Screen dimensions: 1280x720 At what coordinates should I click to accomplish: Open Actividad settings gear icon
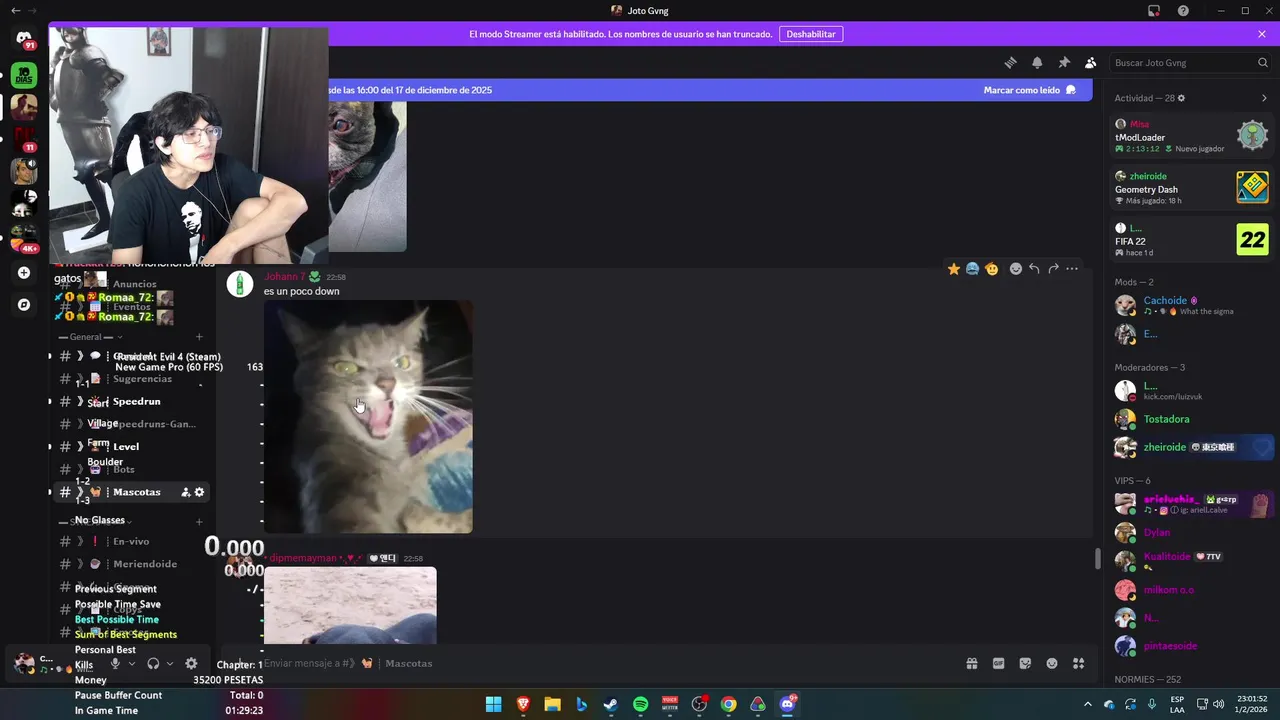click(x=1181, y=98)
